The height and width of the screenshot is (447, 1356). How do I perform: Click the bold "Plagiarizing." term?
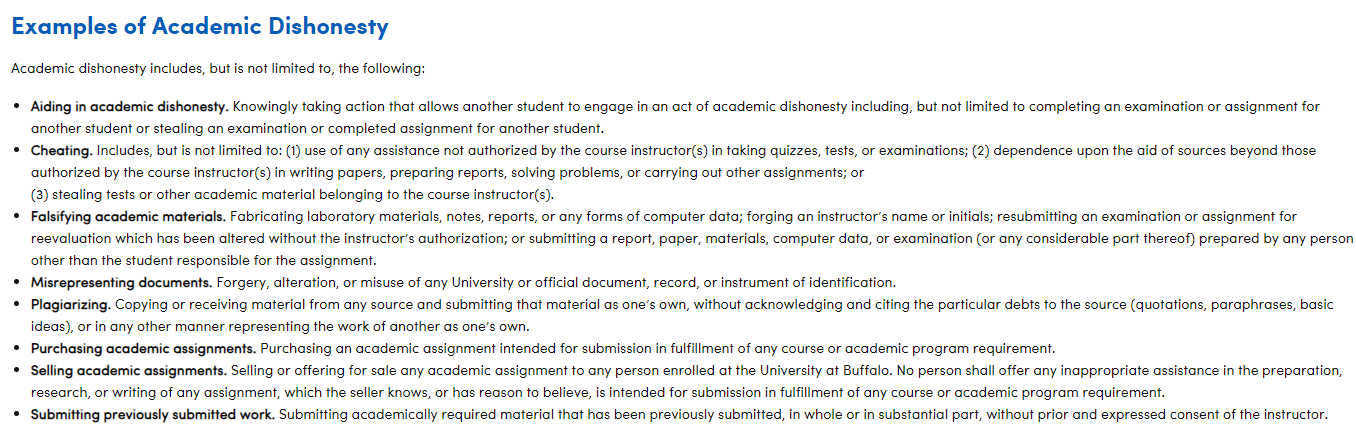[71, 304]
